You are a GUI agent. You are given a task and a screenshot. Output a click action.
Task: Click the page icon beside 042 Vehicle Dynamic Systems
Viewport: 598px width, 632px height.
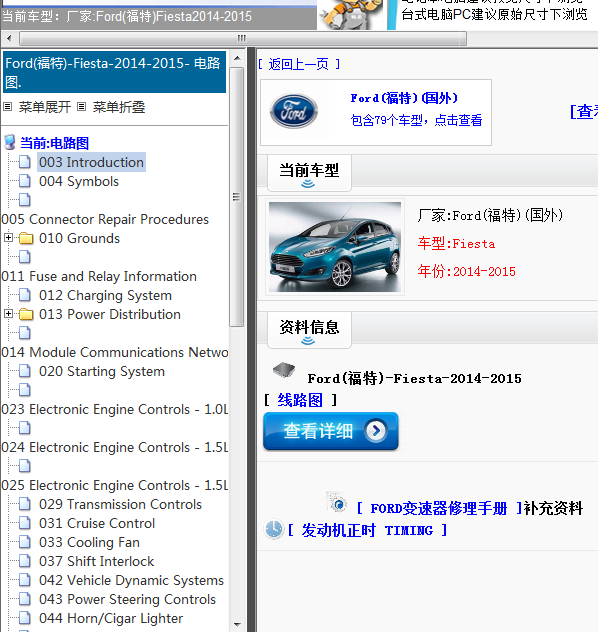tap(25, 580)
